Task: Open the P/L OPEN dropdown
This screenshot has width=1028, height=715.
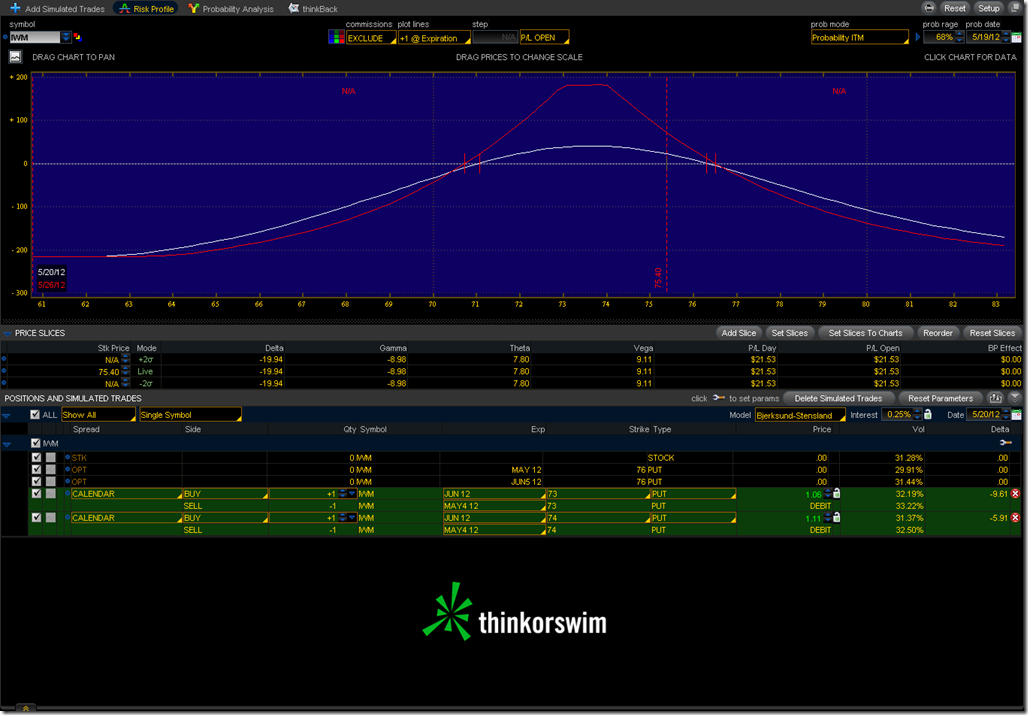Action: (544, 37)
